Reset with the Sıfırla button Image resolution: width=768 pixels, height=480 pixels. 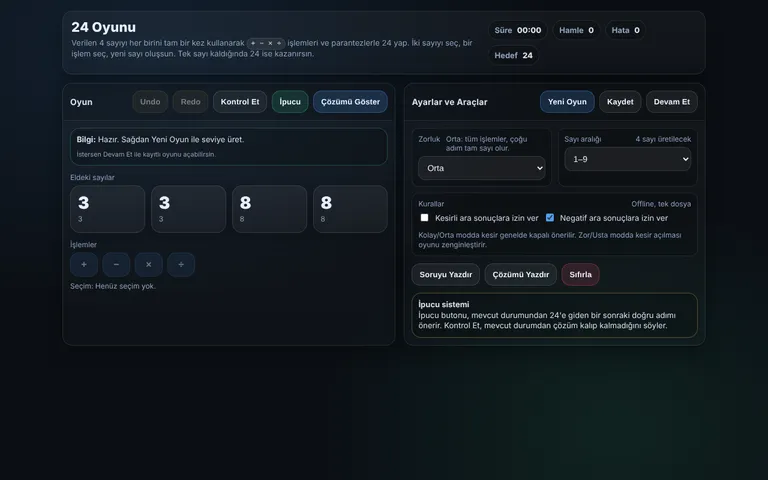tap(580, 275)
